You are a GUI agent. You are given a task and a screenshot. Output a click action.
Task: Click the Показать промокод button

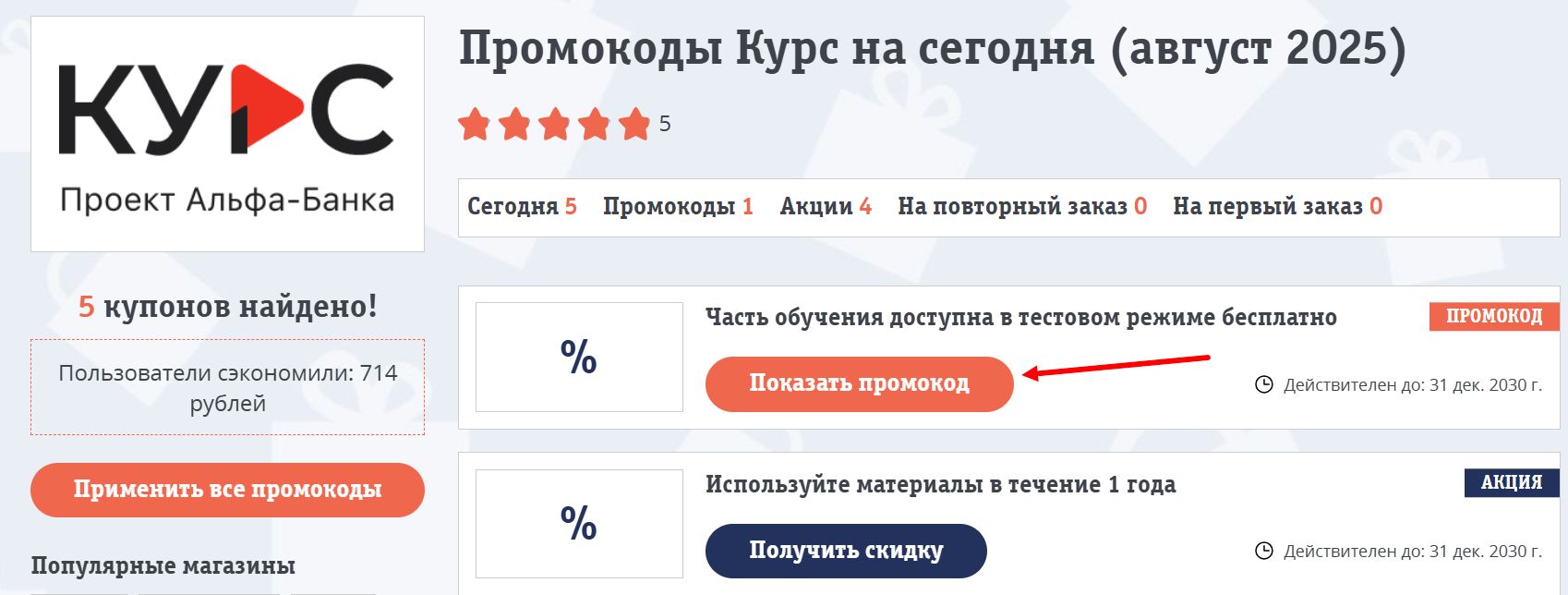point(860,382)
